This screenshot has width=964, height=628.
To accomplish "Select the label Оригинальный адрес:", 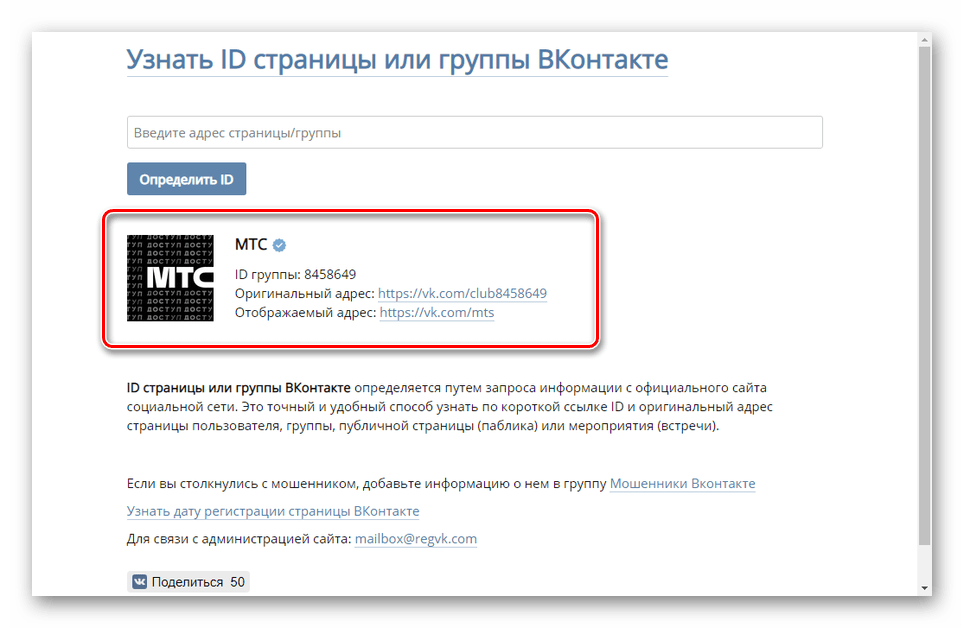I will pyautogui.click(x=304, y=293).
